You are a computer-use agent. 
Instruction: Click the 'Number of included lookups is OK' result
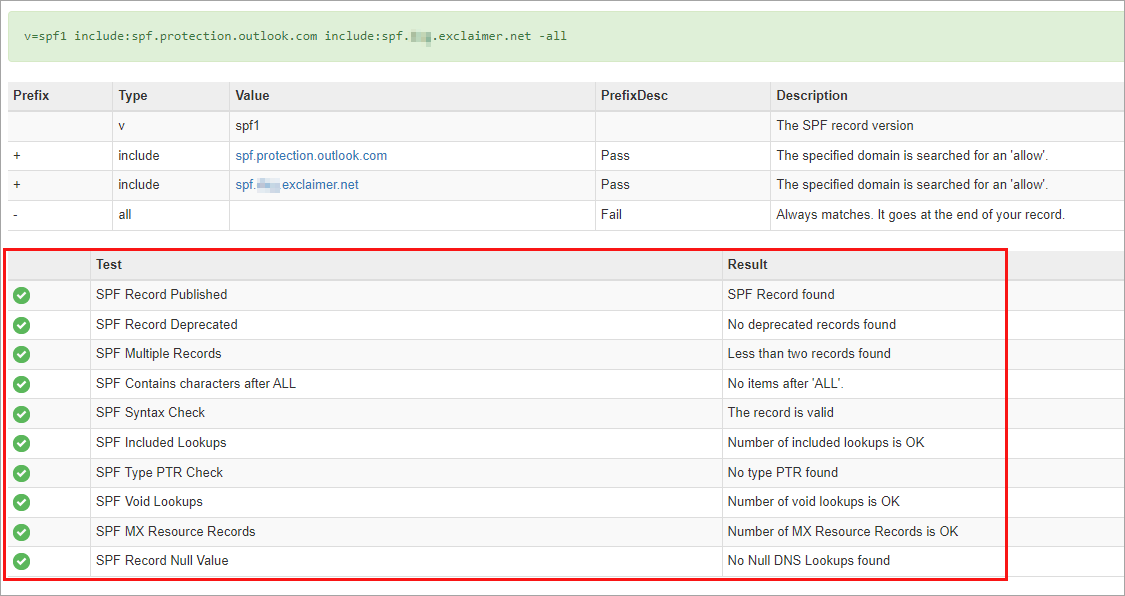(826, 443)
